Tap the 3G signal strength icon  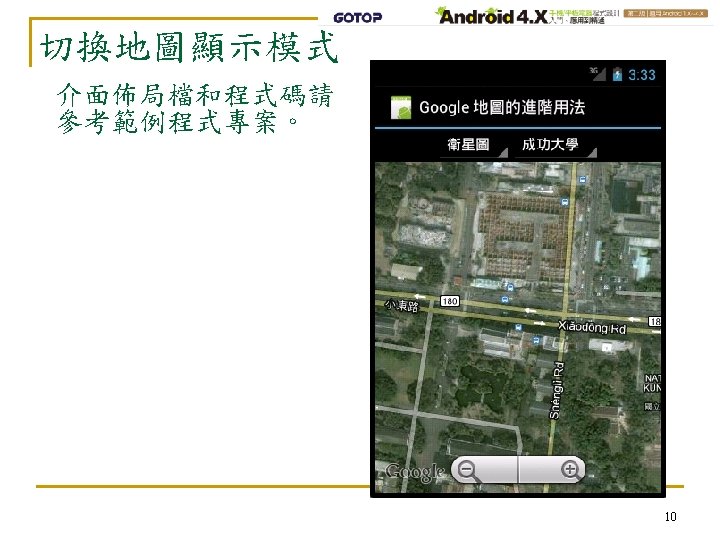pos(598,74)
